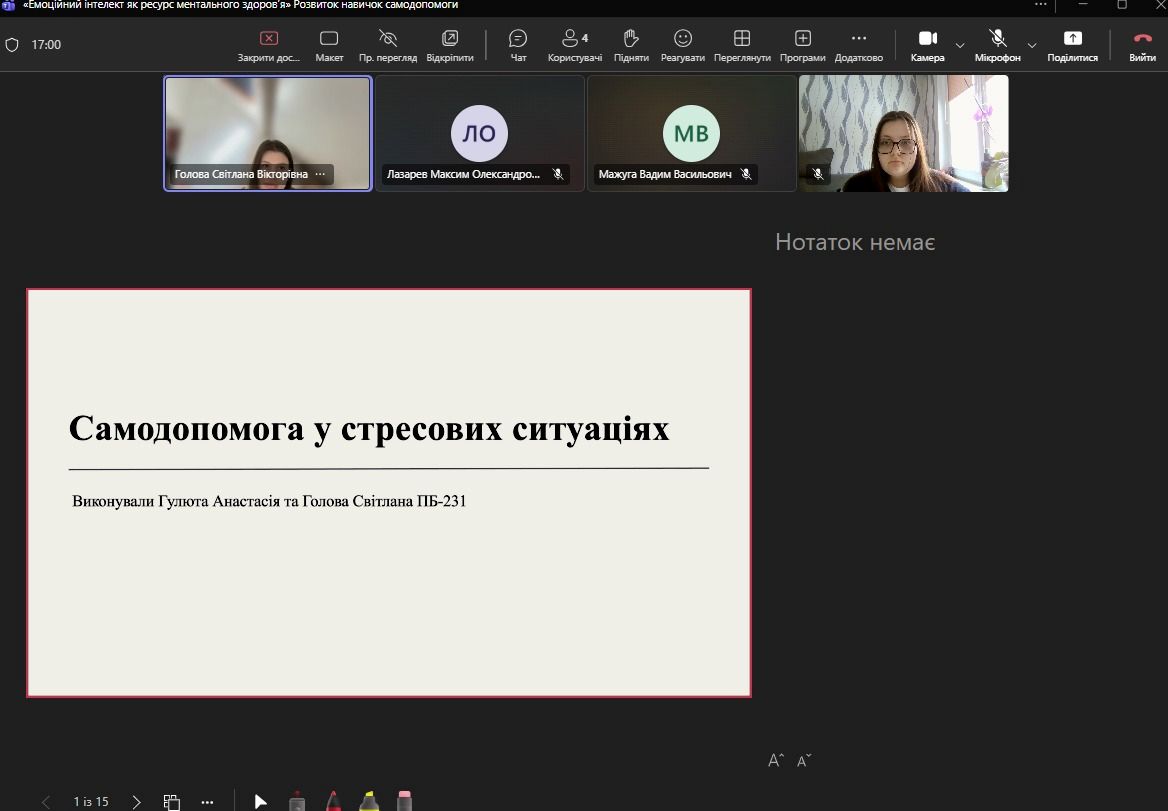Click Поділитися to share content
The height and width of the screenshot is (811, 1168).
click(x=1072, y=45)
